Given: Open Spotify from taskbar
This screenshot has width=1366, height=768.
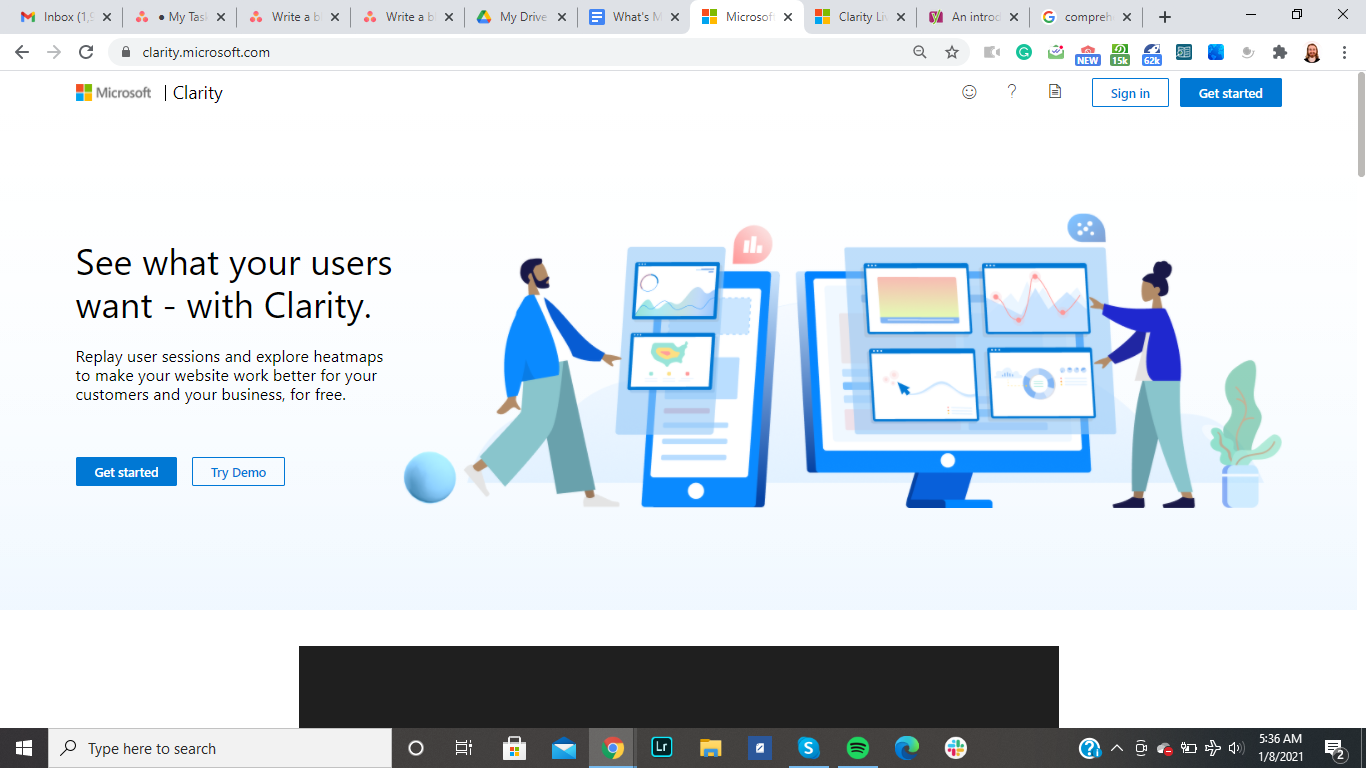Looking at the screenshot, I should click(x=857, y=748).
